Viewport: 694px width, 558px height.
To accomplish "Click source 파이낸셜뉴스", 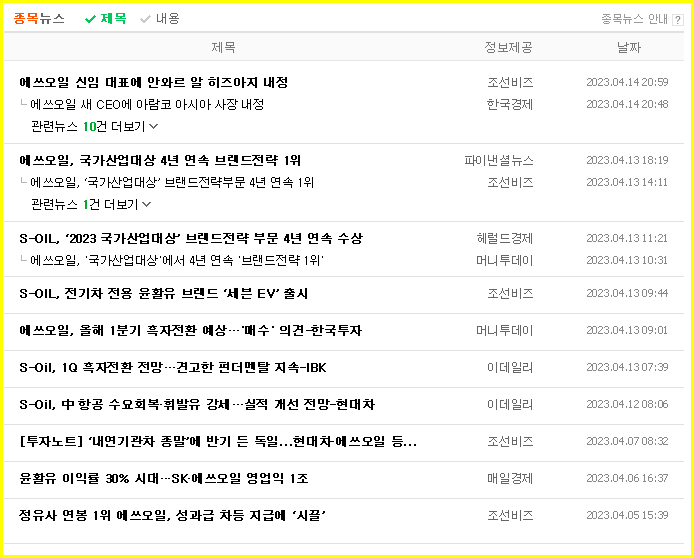I will pos(499,160).
